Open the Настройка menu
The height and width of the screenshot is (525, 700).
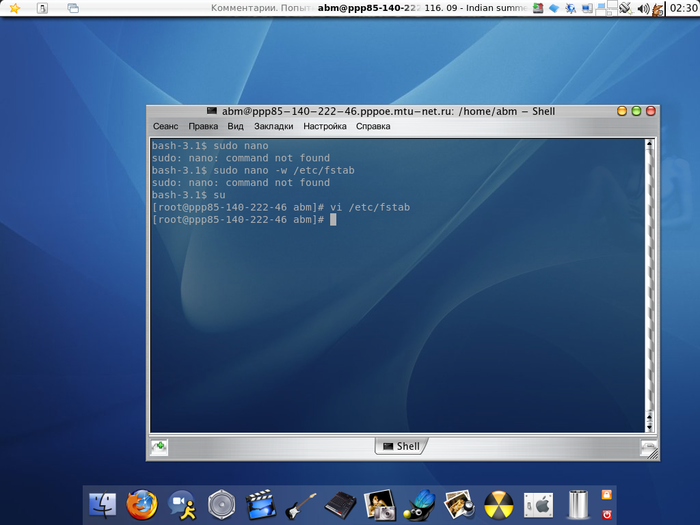[x=325, y=126]
